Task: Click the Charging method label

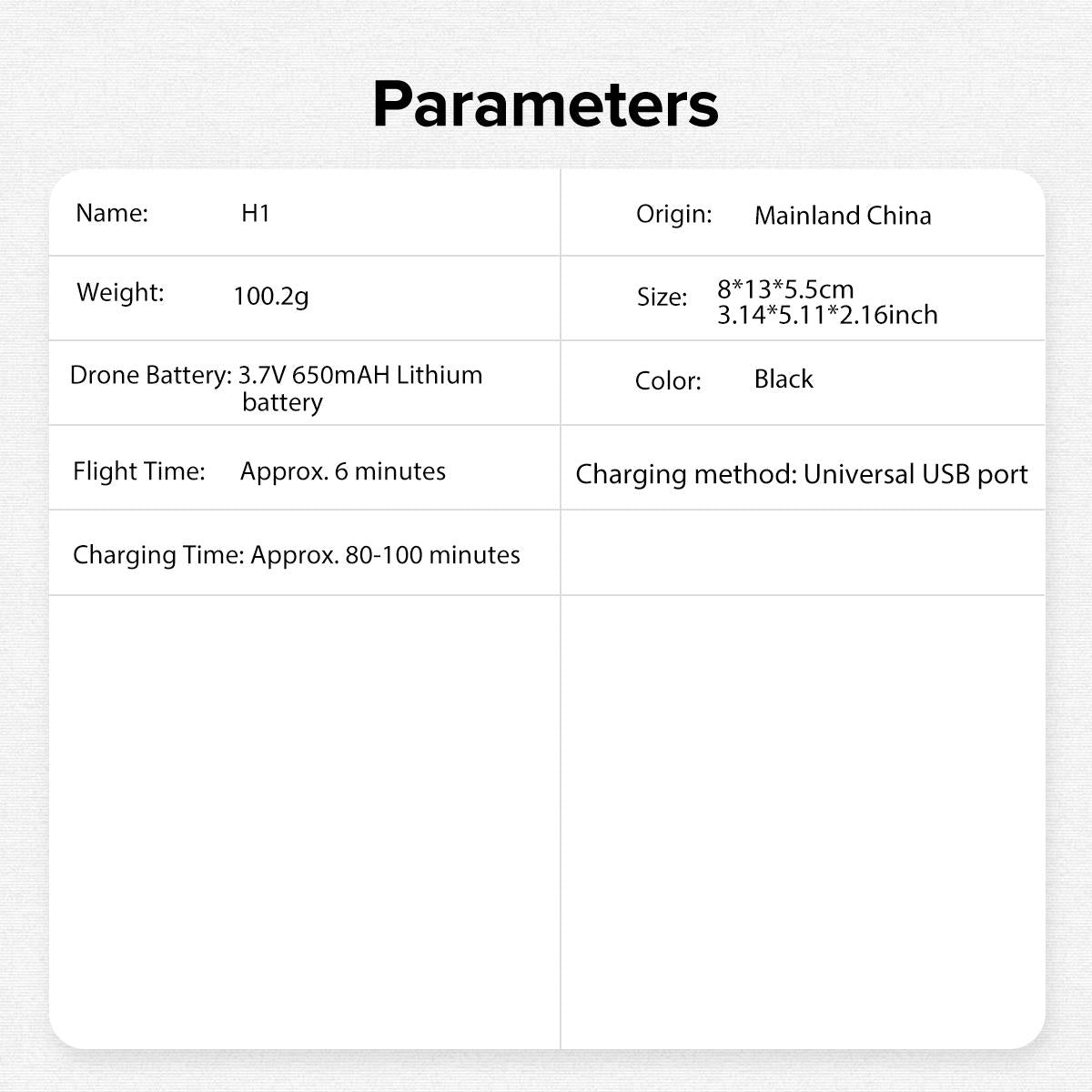Action: click(685, 474)
